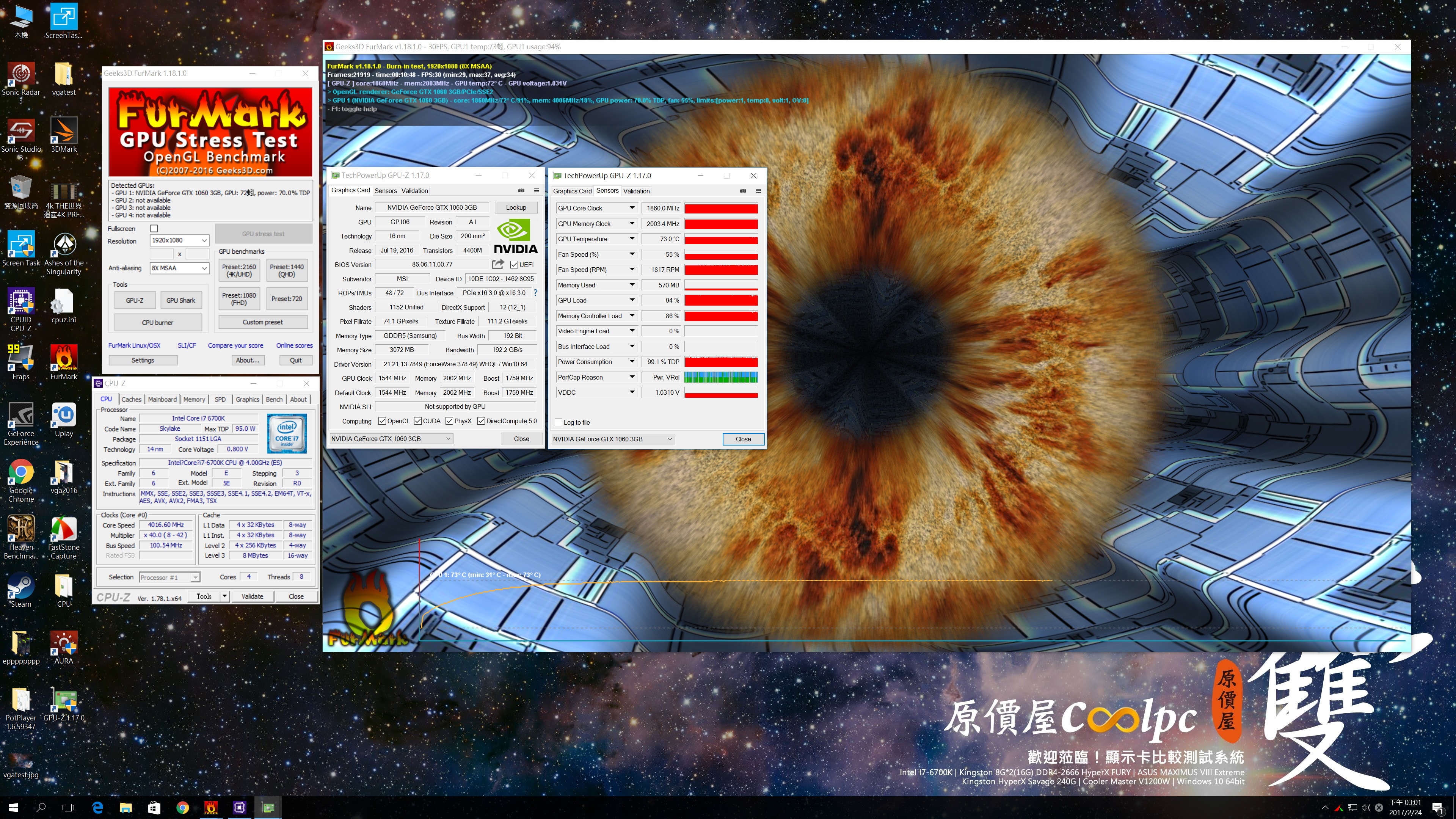Open File Explorer from the taskbar
The height and width of the screenshot is (819, 1456).
pos(126,808)
